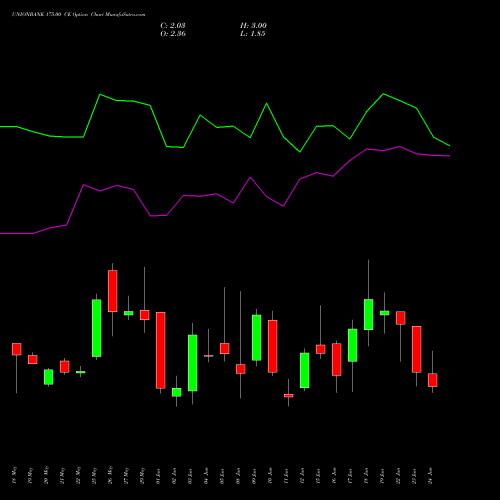Click the 27 May date label
The height and width of the screenshot is (500, 500).
click(126, 475)
